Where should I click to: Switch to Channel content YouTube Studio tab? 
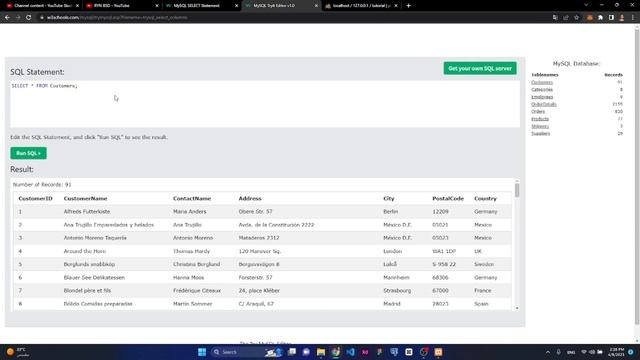tap(42, 6)
